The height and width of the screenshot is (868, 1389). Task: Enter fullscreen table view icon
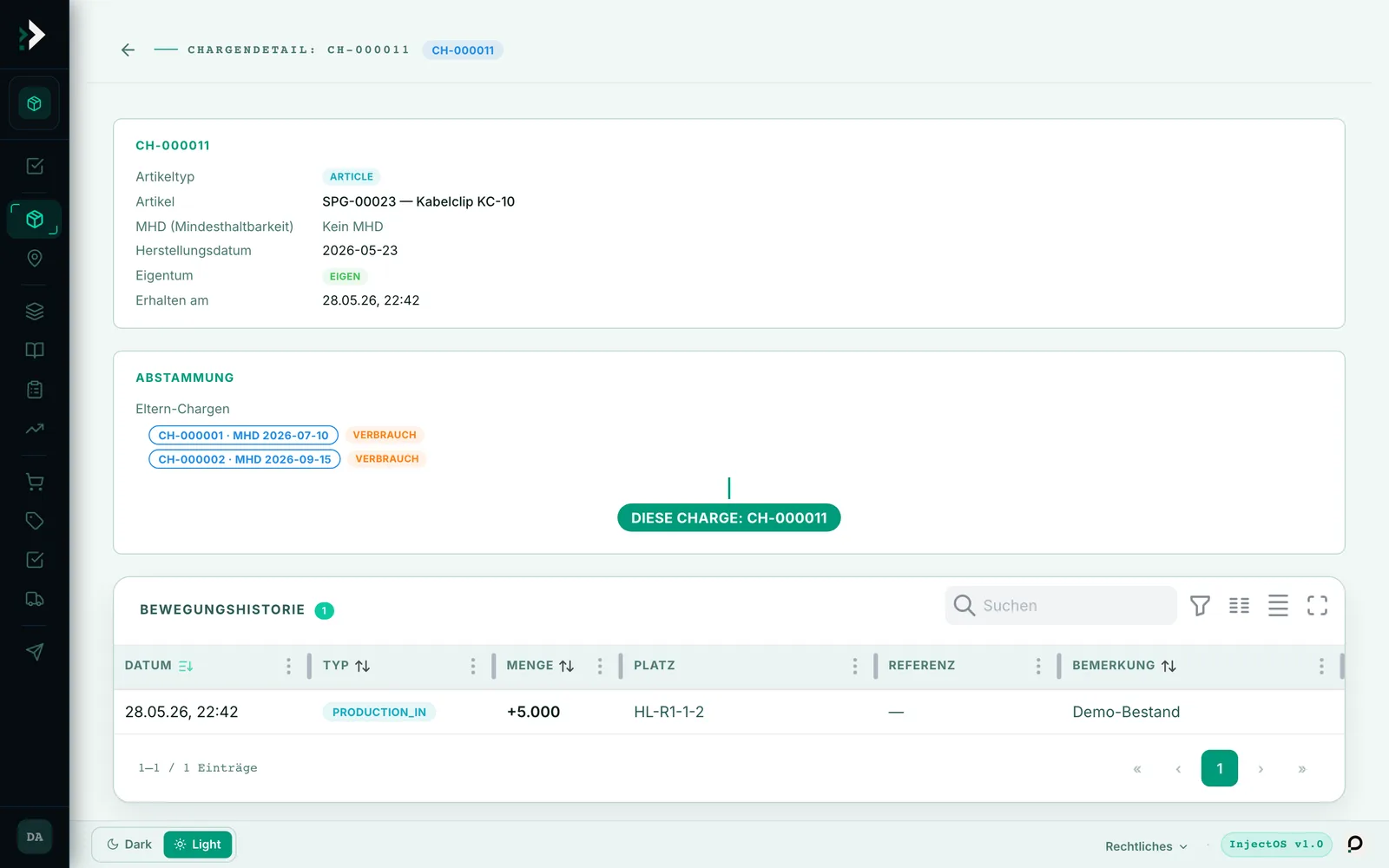click(x=1317, y=606)
